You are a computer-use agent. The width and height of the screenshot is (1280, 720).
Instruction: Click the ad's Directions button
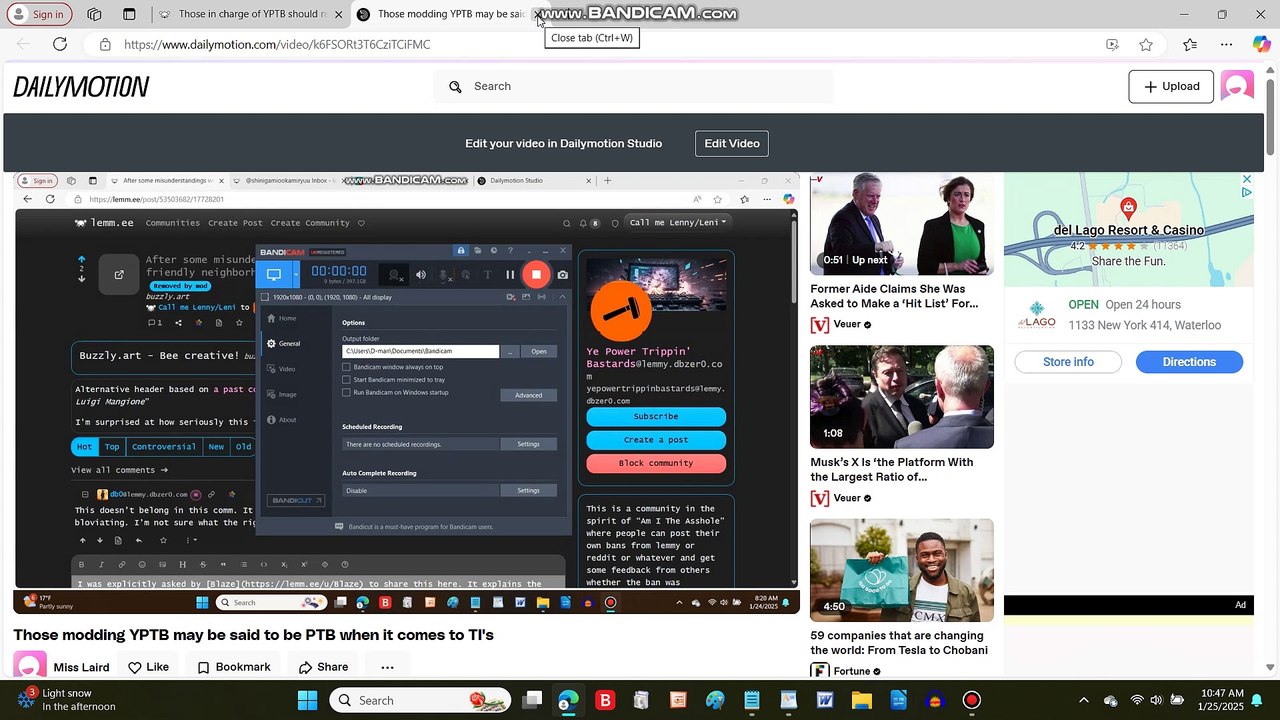[1189, 362]
